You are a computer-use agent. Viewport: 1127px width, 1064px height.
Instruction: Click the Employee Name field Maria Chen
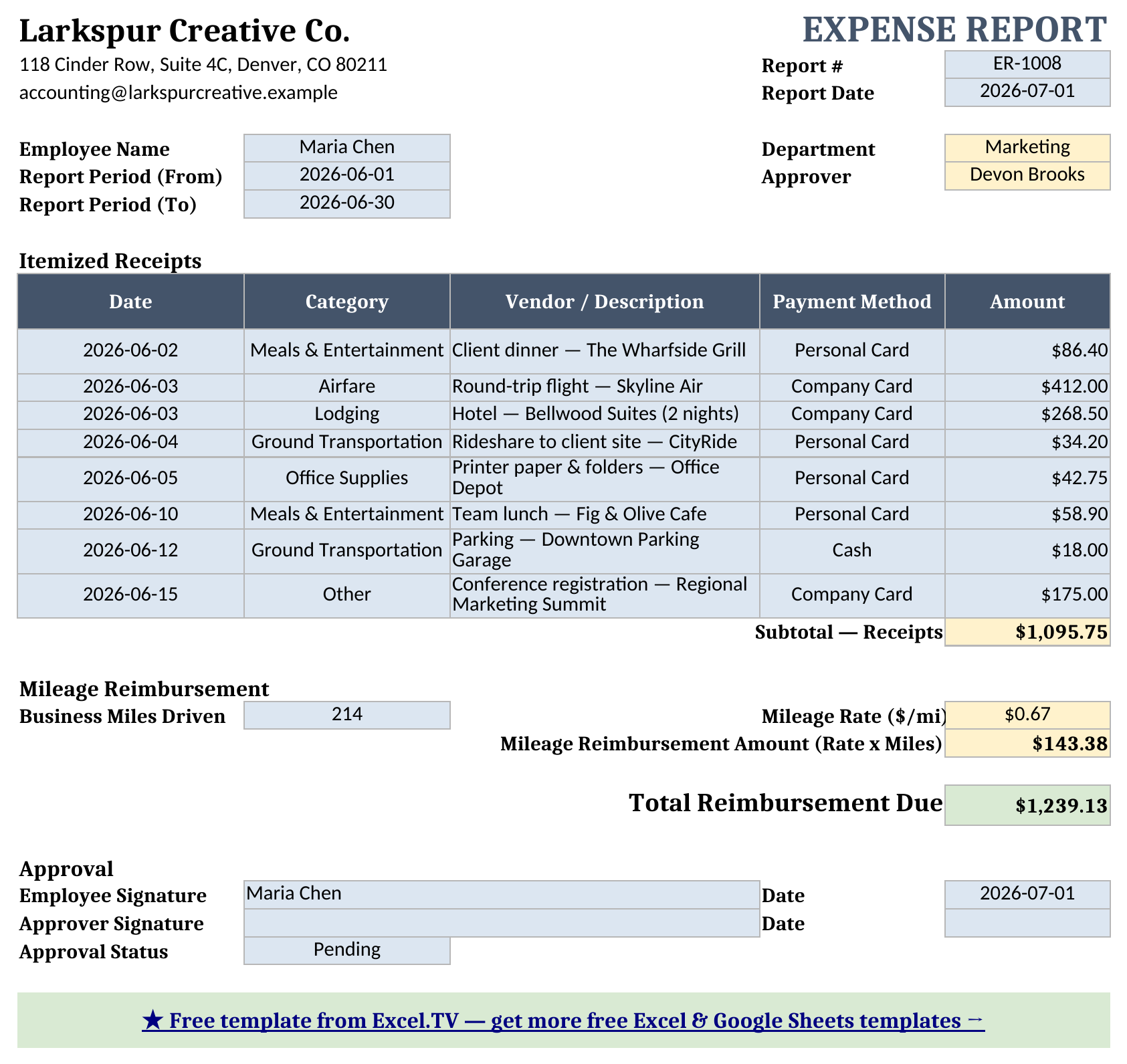click(x=347, y=148)
